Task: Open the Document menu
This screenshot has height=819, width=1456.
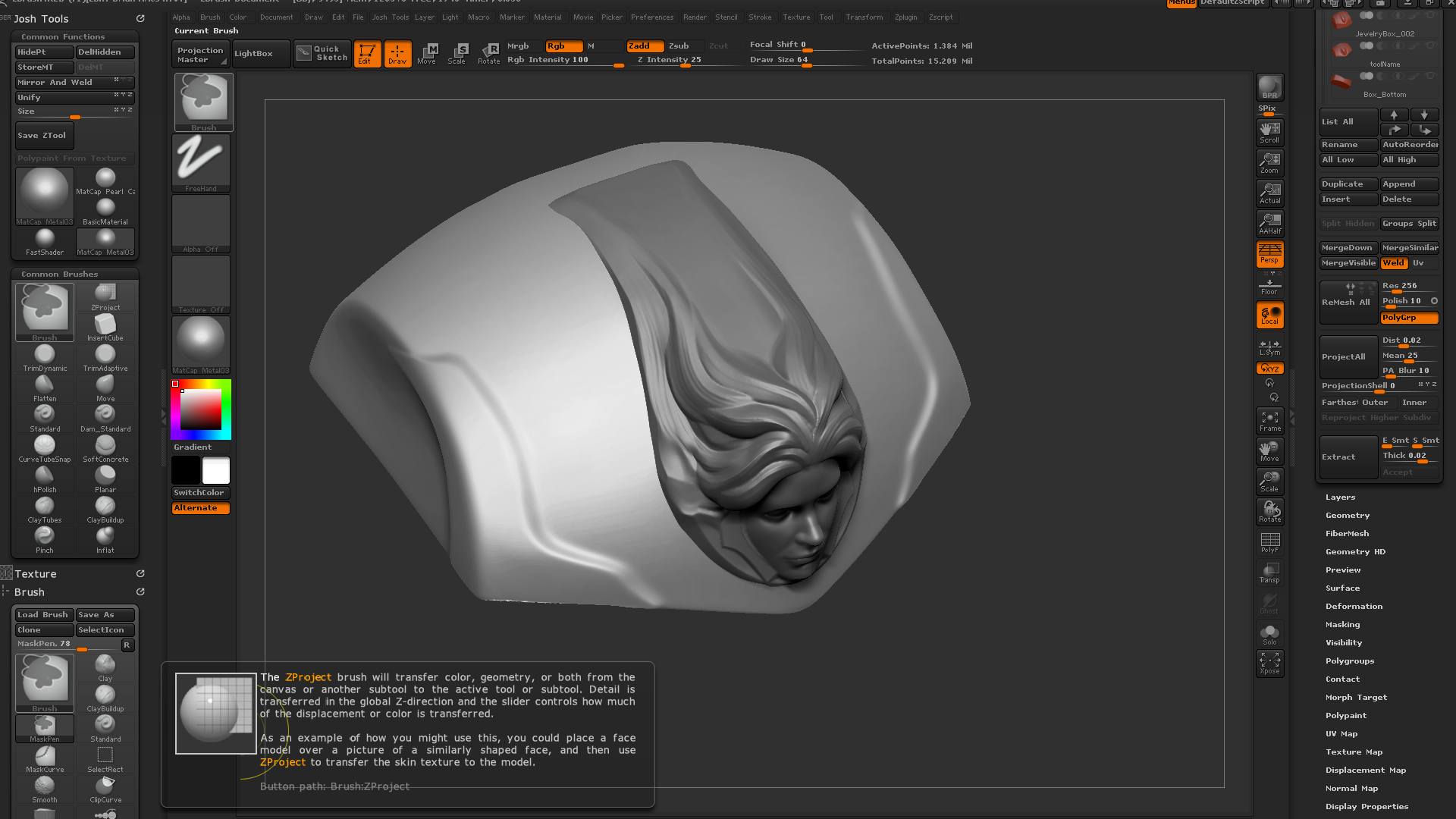Action: (276, 17)
